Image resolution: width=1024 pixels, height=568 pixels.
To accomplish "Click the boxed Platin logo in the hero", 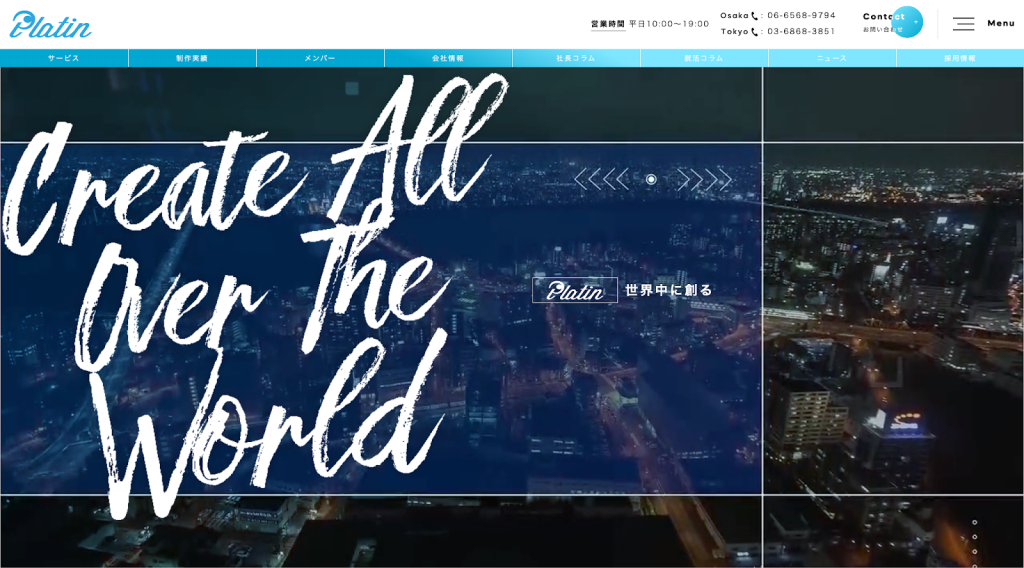I will coord(575,290).
